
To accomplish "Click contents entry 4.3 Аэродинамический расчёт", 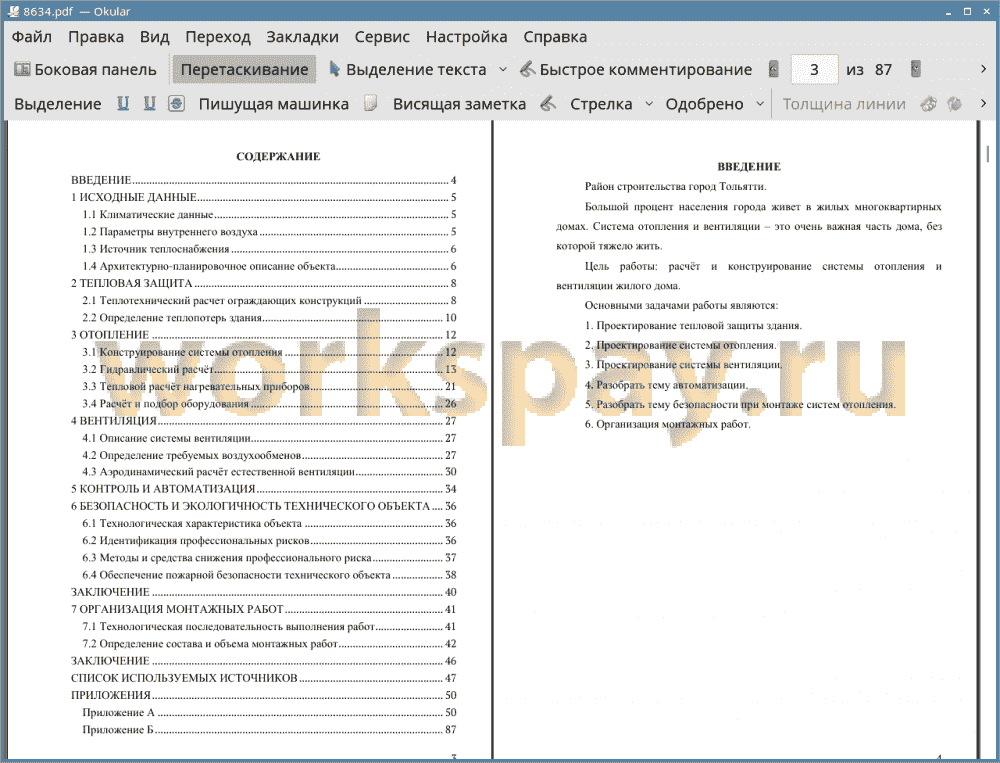I will tap(269, 472).
